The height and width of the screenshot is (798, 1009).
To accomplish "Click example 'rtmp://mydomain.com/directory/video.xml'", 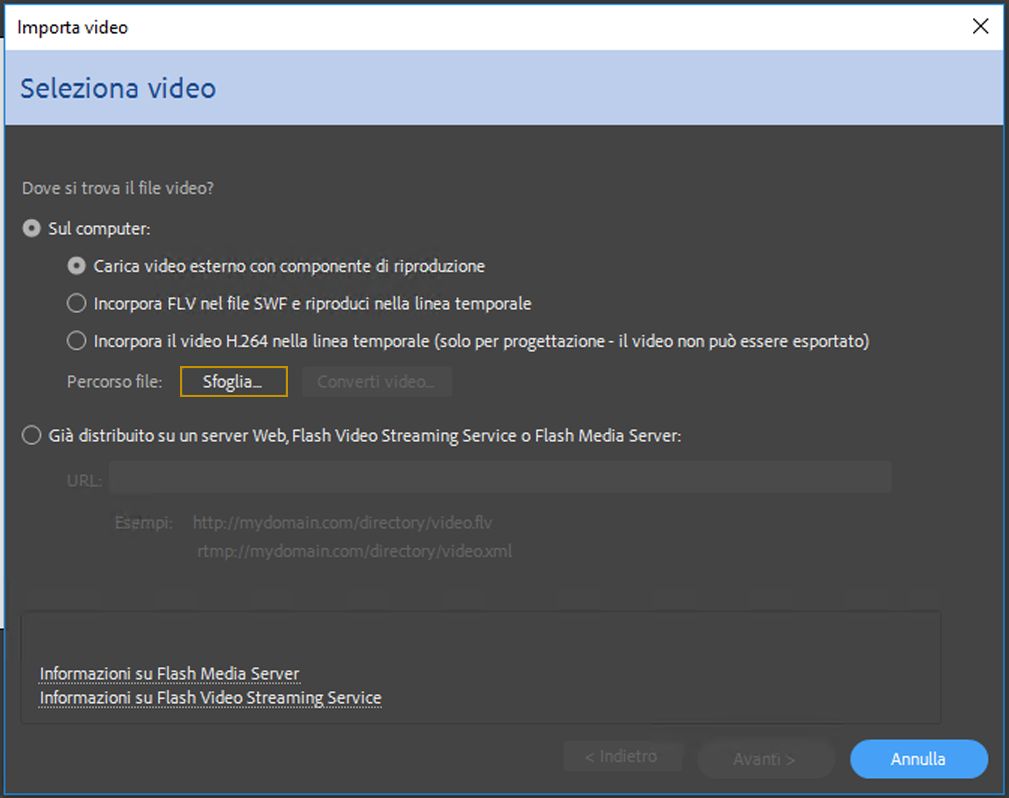I will 355,552.
